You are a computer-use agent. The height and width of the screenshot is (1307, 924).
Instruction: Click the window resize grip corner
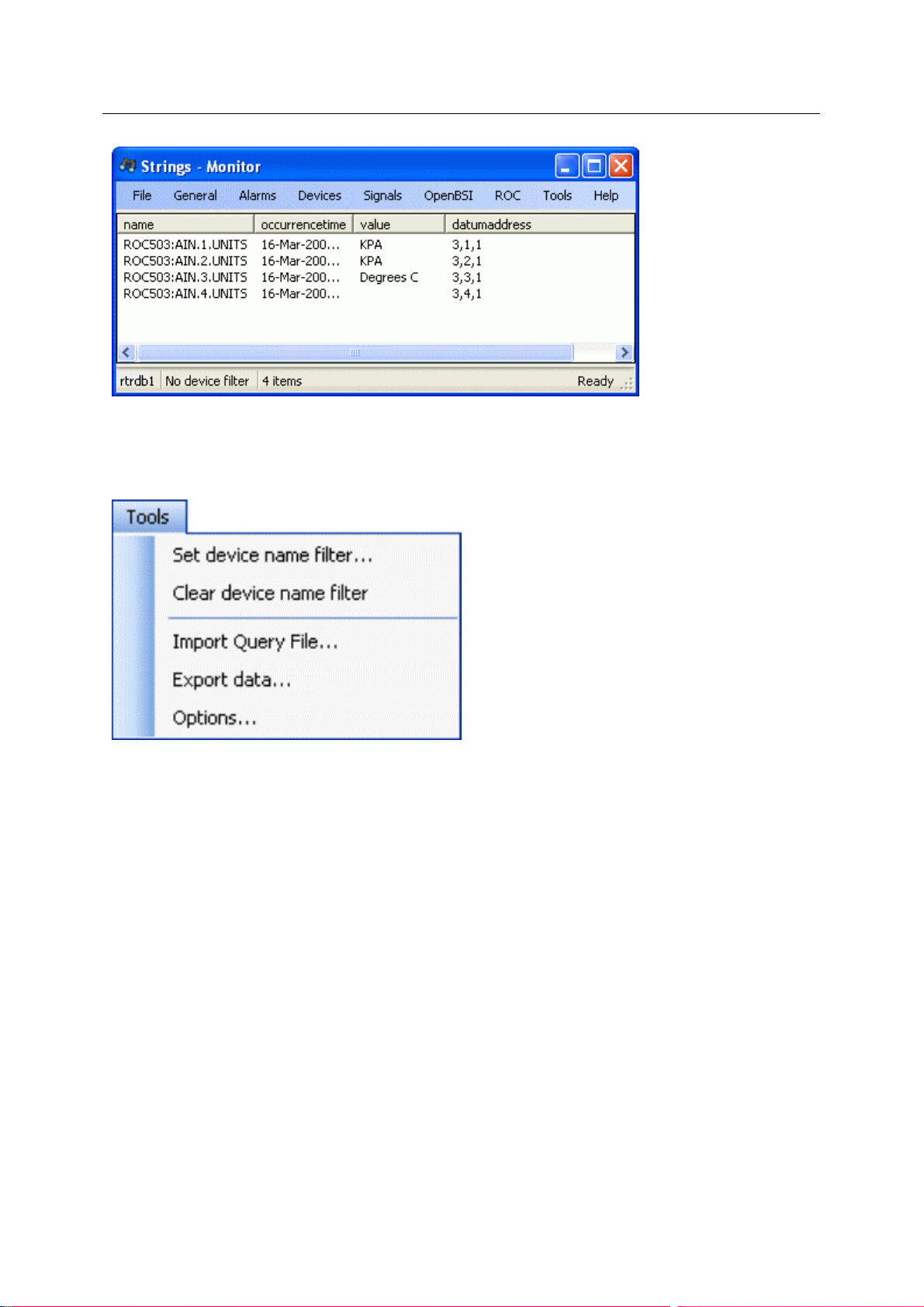point(627,383)
